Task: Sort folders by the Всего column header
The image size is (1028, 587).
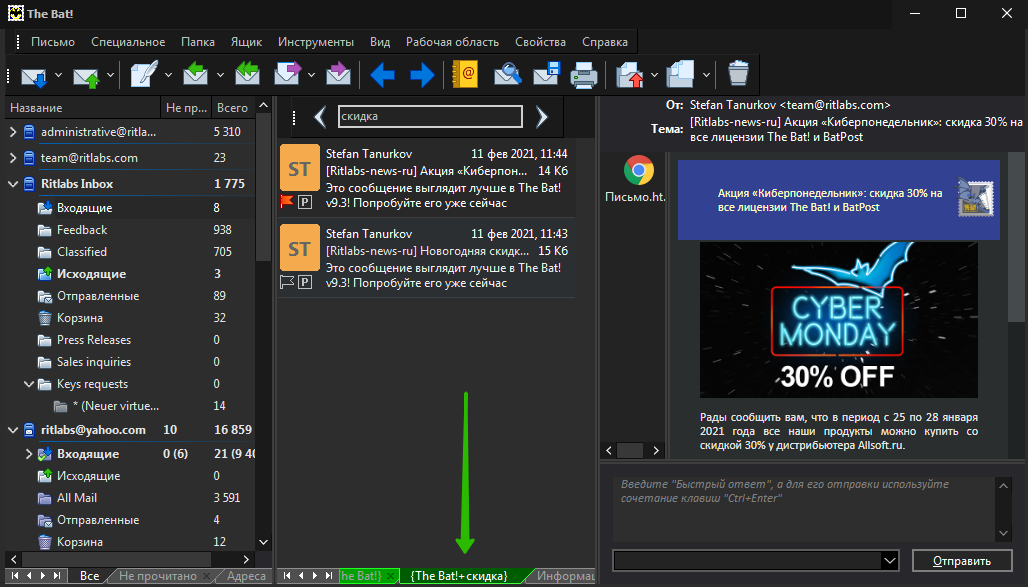Action: click(x=233, y=108)
